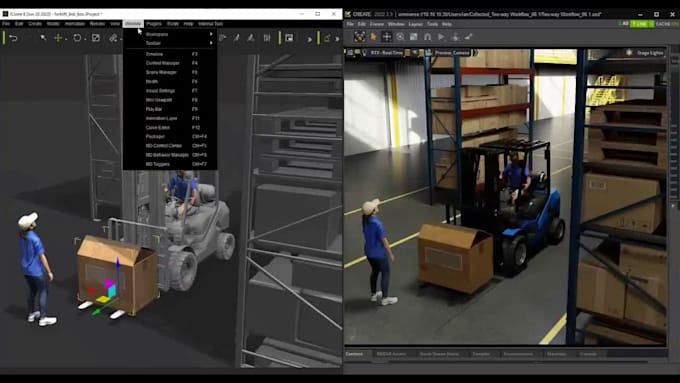
Task: Open the Omniverse Layout menu
Action: click(415, 24)
